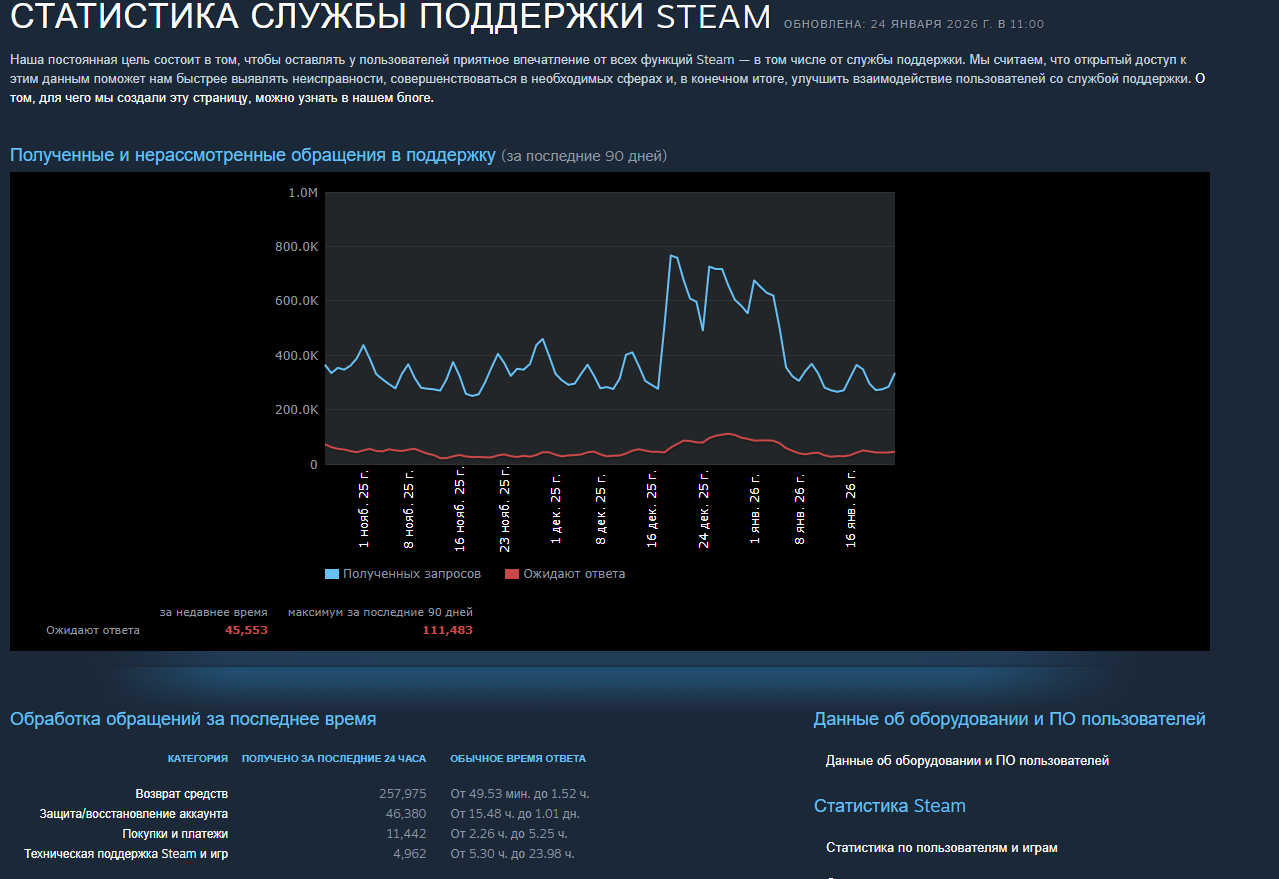1279x879 pixels.
Task: Click the 'Категория' column header
Action: (197, 759)
